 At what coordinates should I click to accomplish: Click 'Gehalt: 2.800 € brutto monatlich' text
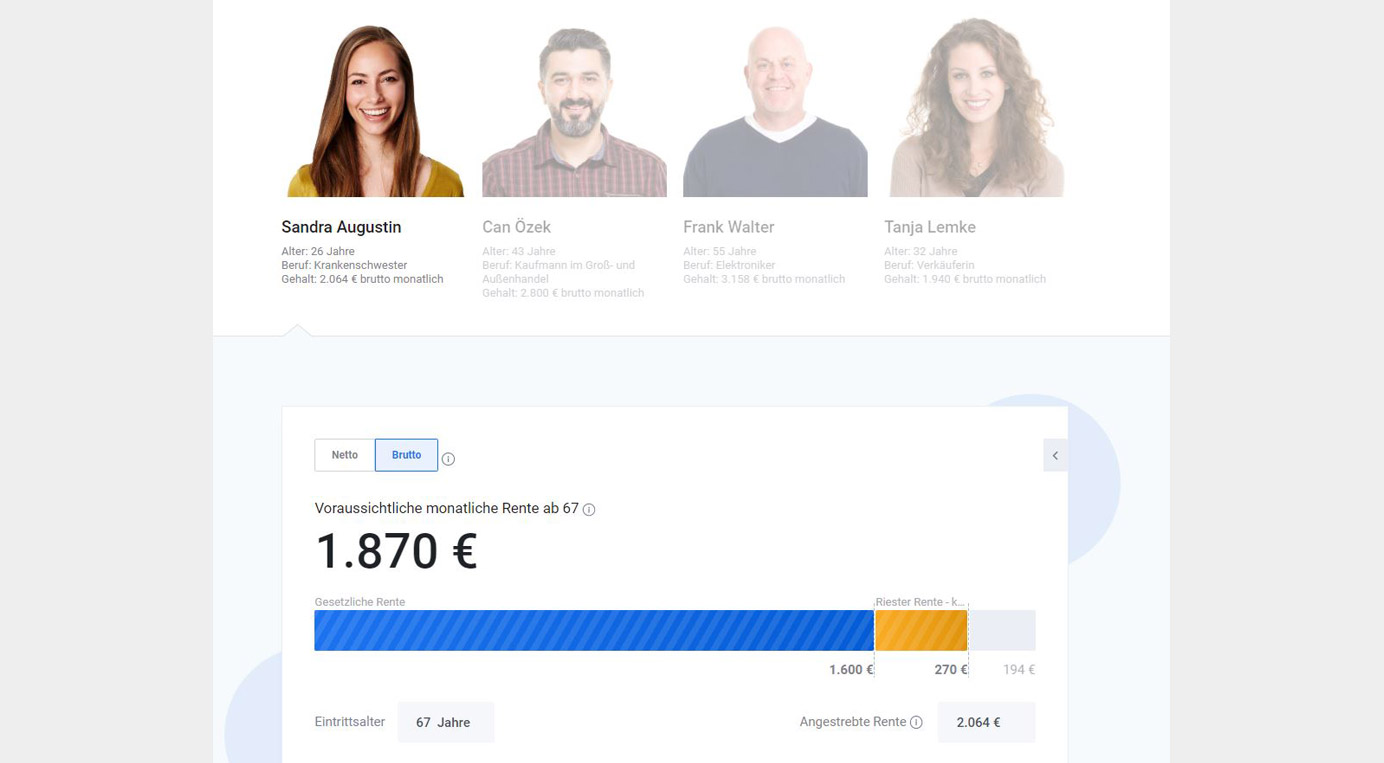point(563,293)
